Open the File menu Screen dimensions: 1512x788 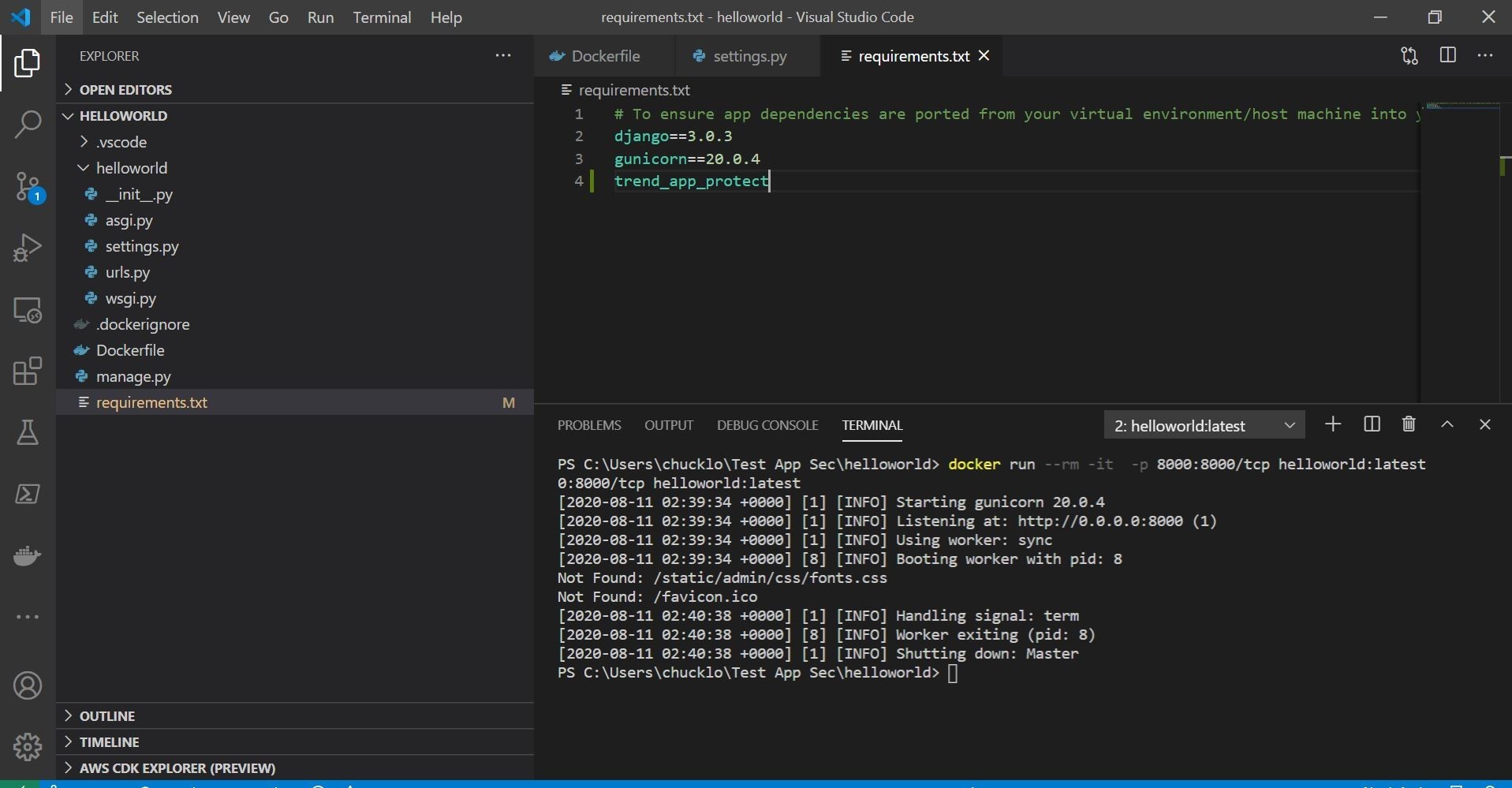61,17
